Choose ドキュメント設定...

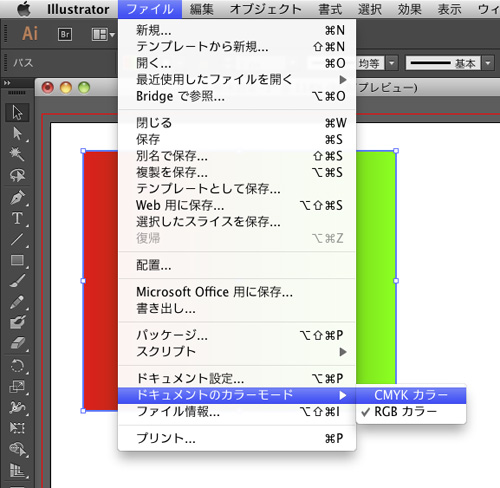pyautogui.click(x=237, y=379)
